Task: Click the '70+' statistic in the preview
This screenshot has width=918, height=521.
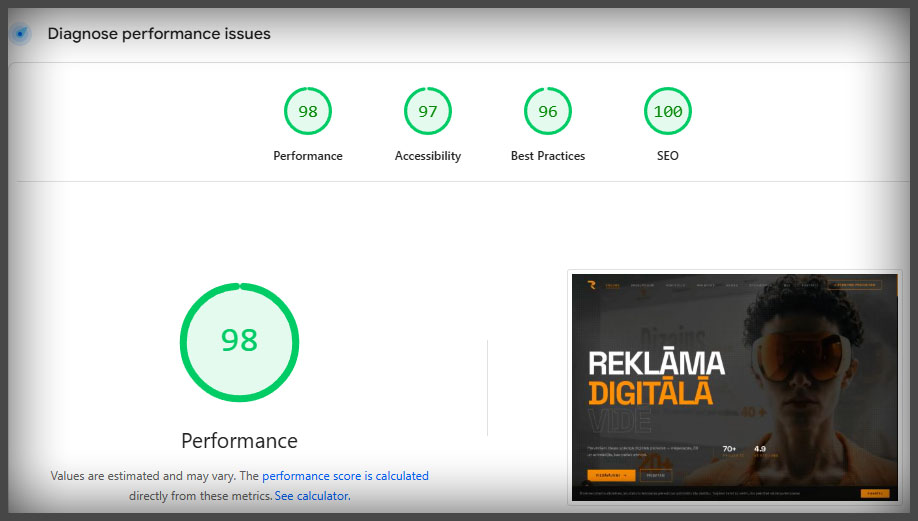Action: pos(729,449)
